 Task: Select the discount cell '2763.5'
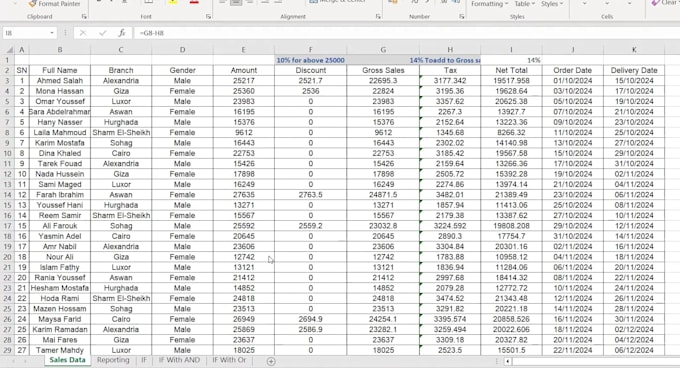[x=311, y=195]
